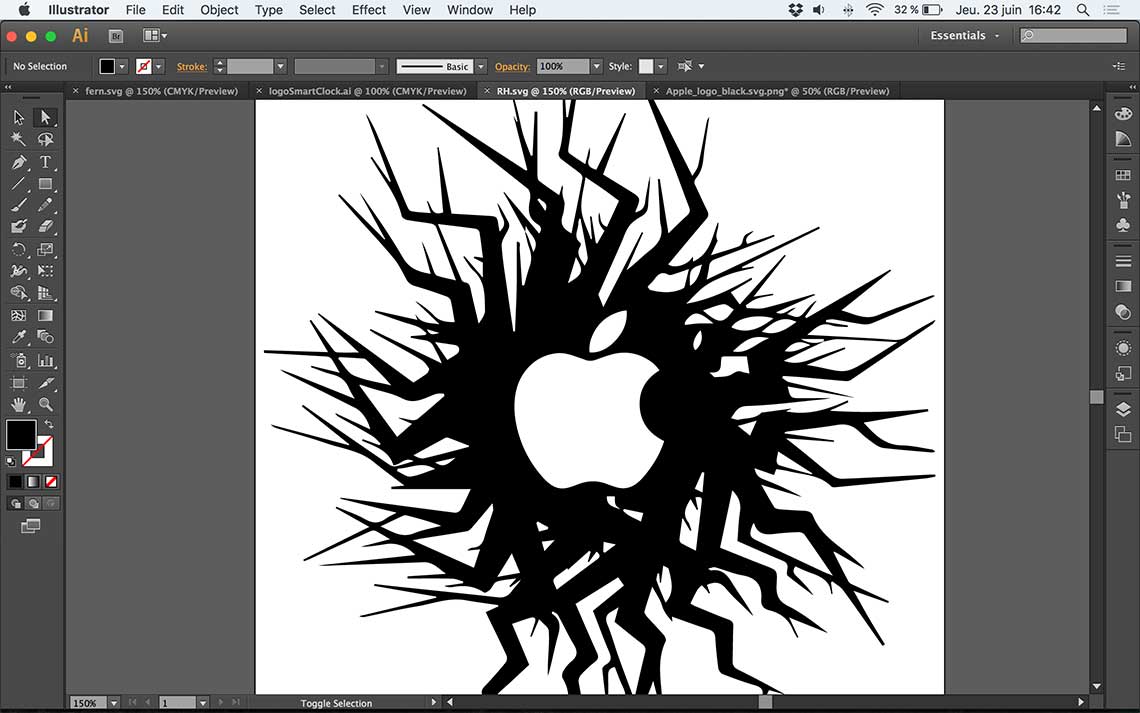Enable Draw Normal mode
Screen dimensions: 1140x713
coord(16,503)
